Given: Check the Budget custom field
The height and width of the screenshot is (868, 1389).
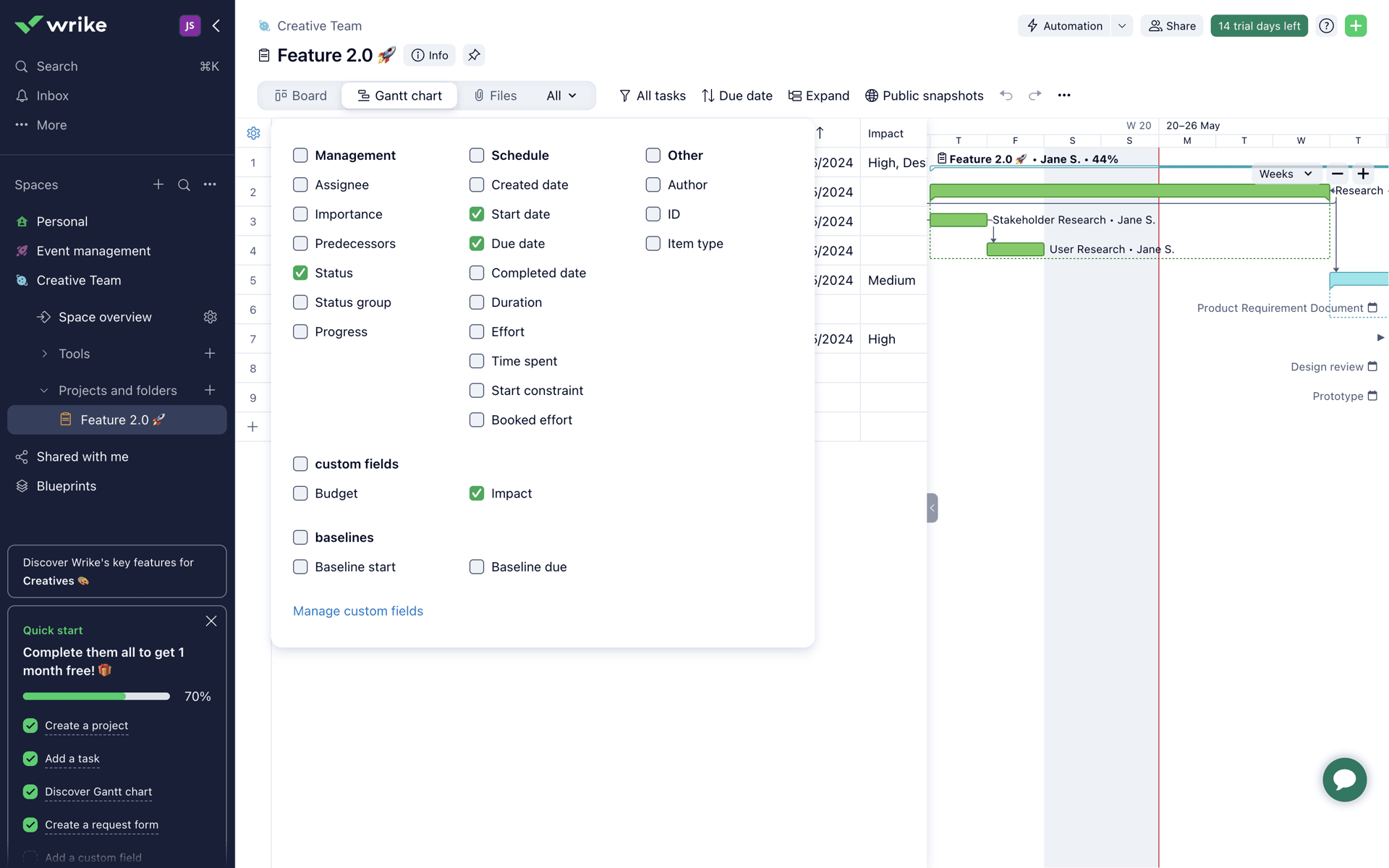Looking at the screenshot, I should coord(300,493).
